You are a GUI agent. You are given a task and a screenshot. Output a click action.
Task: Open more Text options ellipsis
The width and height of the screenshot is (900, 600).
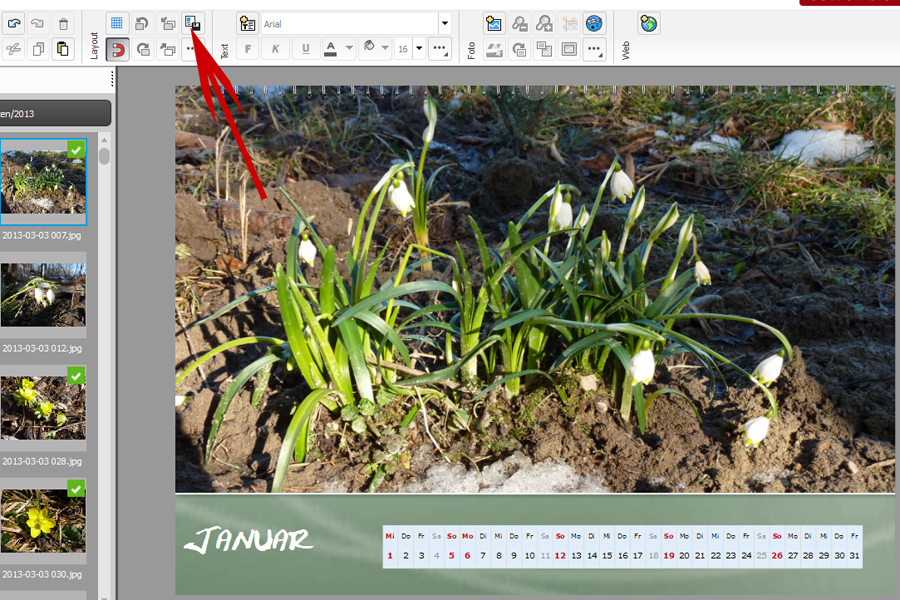(x=440, y=49)
